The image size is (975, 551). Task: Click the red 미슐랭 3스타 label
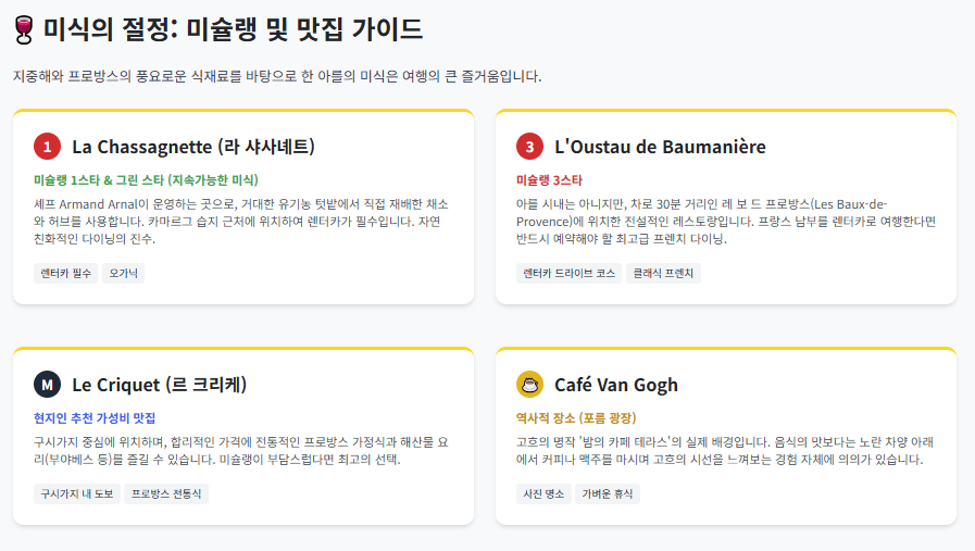549,180
